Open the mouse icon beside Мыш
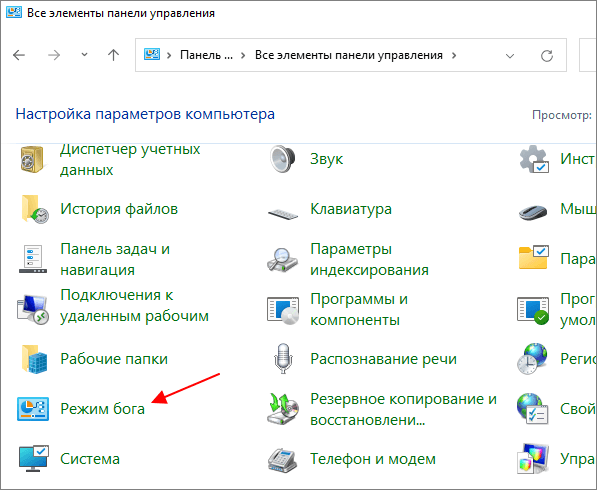The height and width of the screenshot is (490, 597). point(533,212)
